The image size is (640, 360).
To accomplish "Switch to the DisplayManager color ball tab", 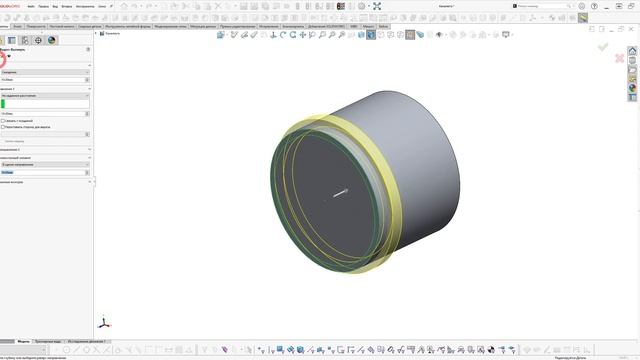I will pos(52,40).
